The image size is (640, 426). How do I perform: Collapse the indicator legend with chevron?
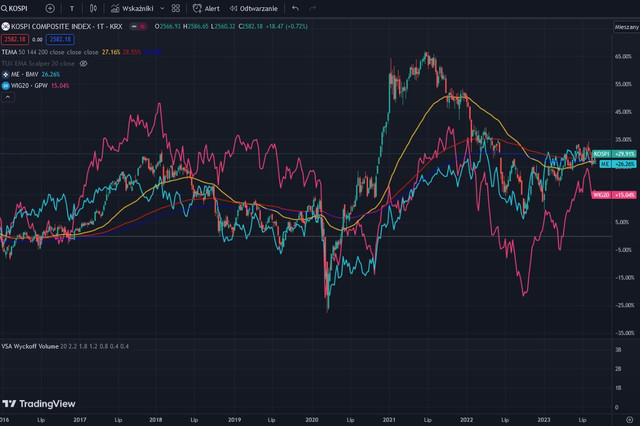click(8, 97)
